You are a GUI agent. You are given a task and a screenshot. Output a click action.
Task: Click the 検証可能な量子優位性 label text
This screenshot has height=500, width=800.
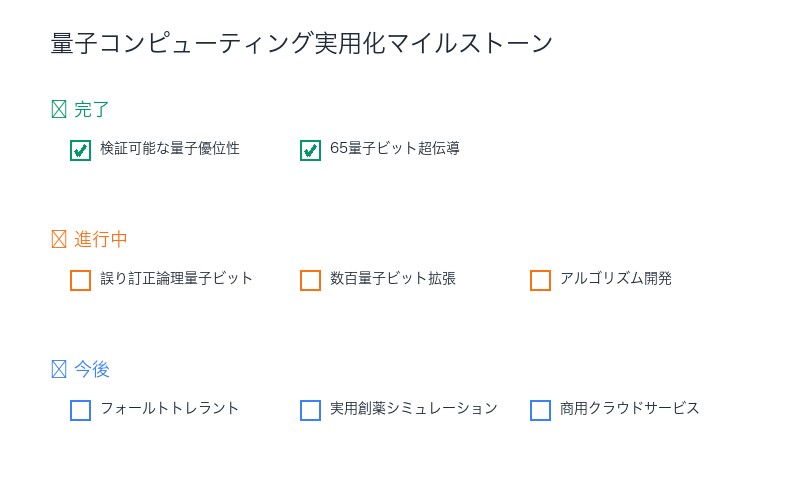coord(170,149)
